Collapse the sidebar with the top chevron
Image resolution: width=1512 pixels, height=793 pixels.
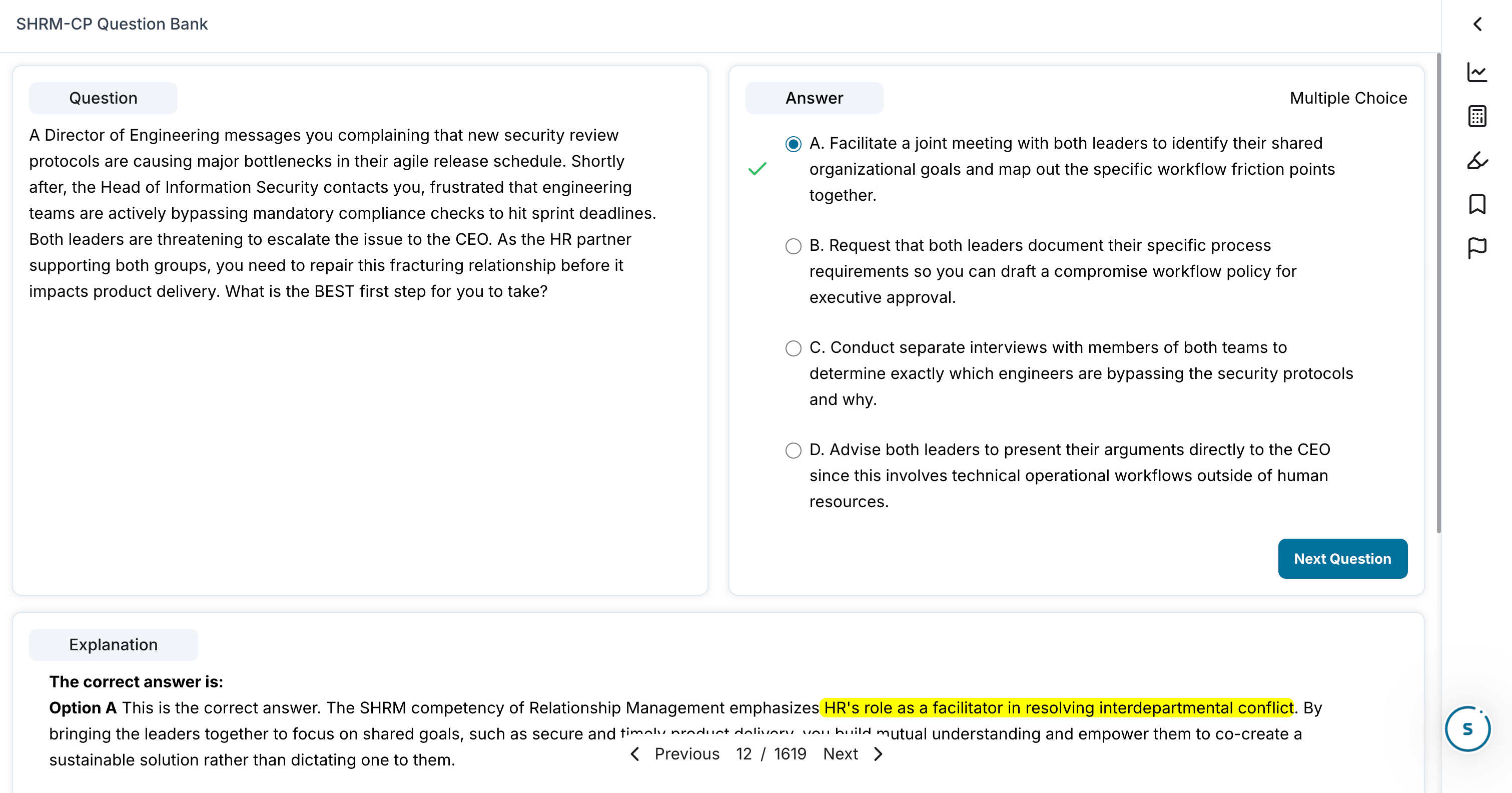(1478, 24)
